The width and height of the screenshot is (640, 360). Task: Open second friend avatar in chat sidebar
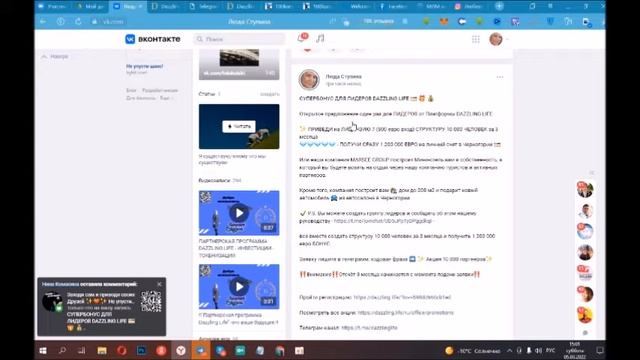(585, 211)
